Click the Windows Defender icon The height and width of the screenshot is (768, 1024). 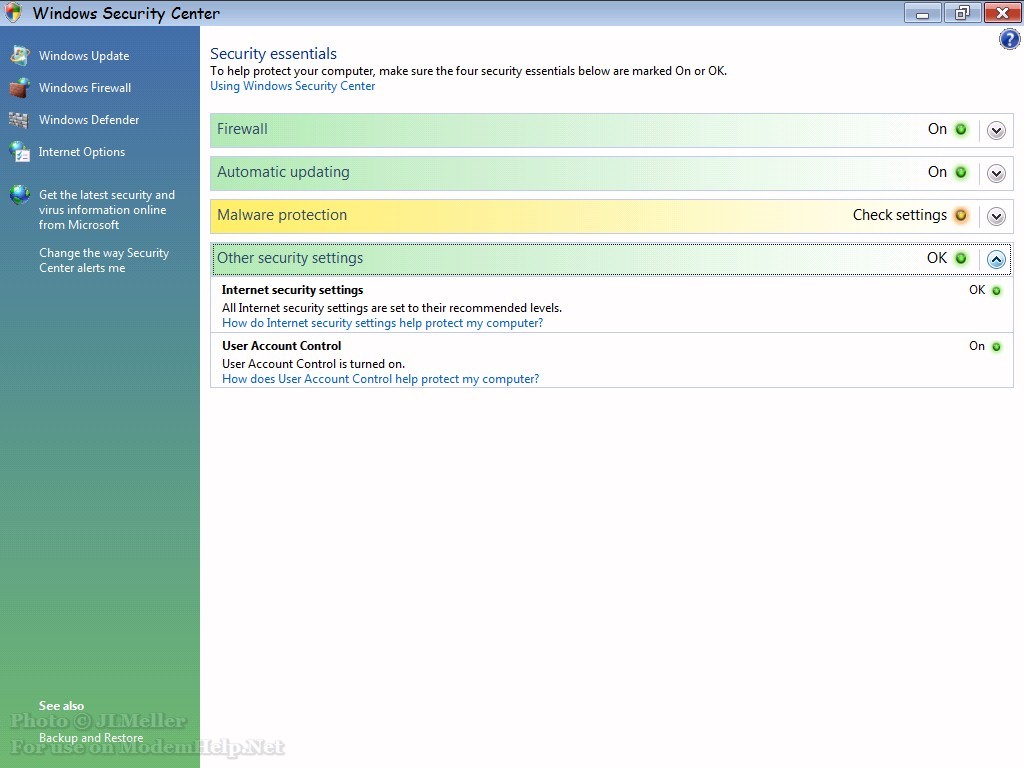19,120
